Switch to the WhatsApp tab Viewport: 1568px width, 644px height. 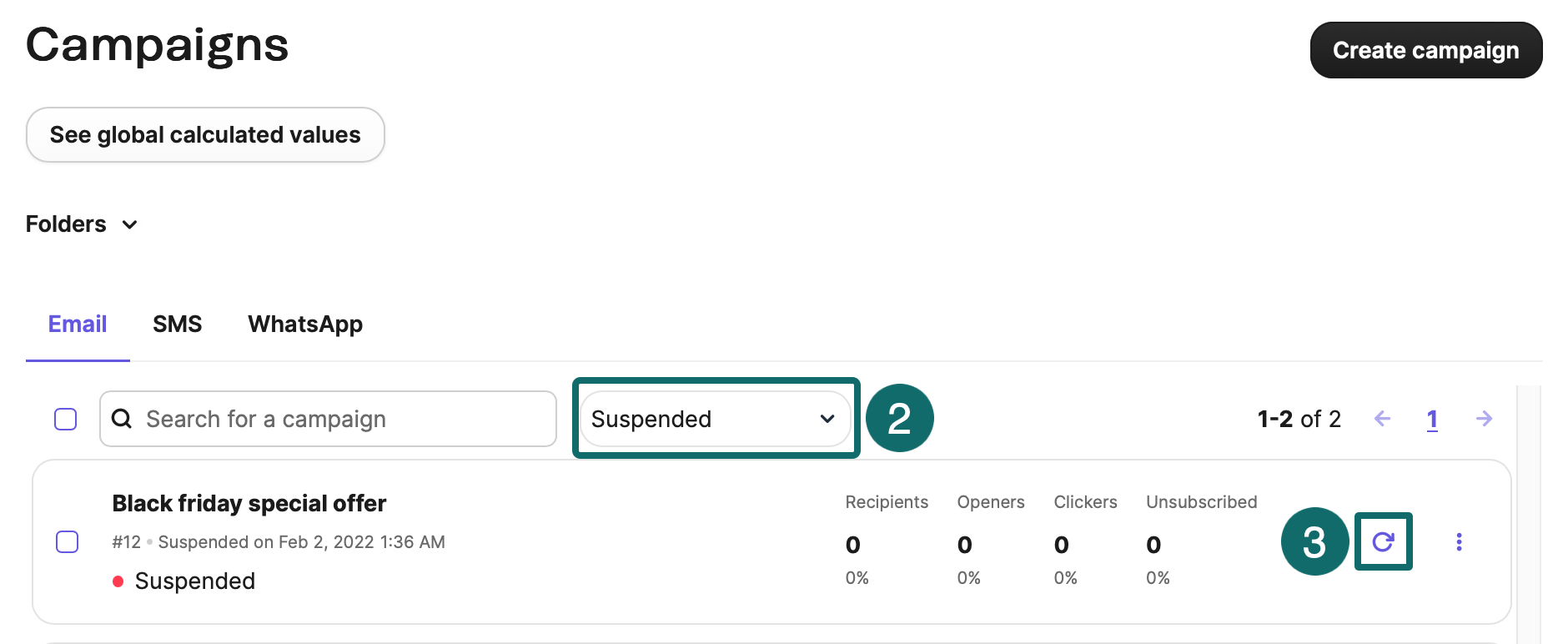coord(305,325)
